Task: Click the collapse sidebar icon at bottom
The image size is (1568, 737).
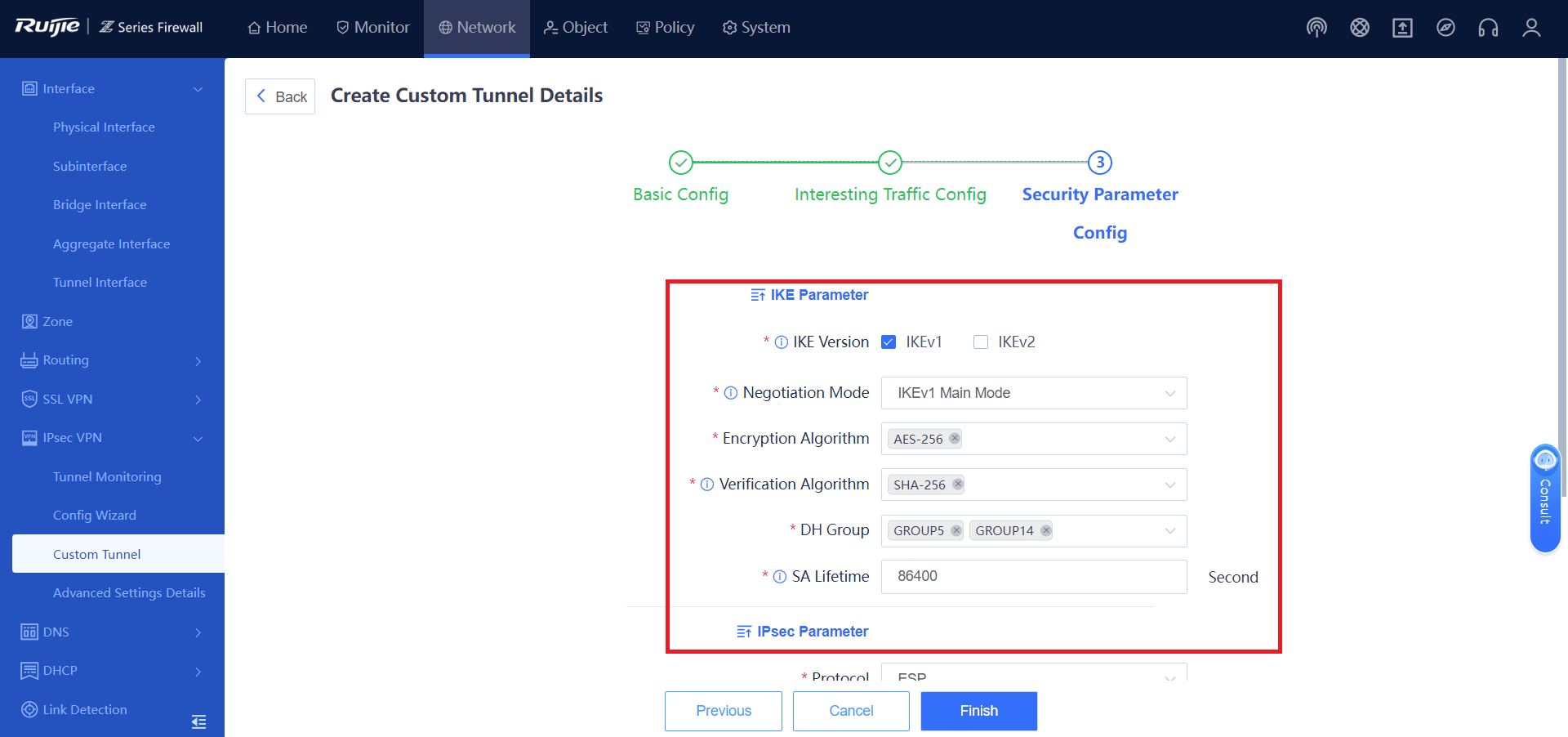Action: (x=198, y=721)
